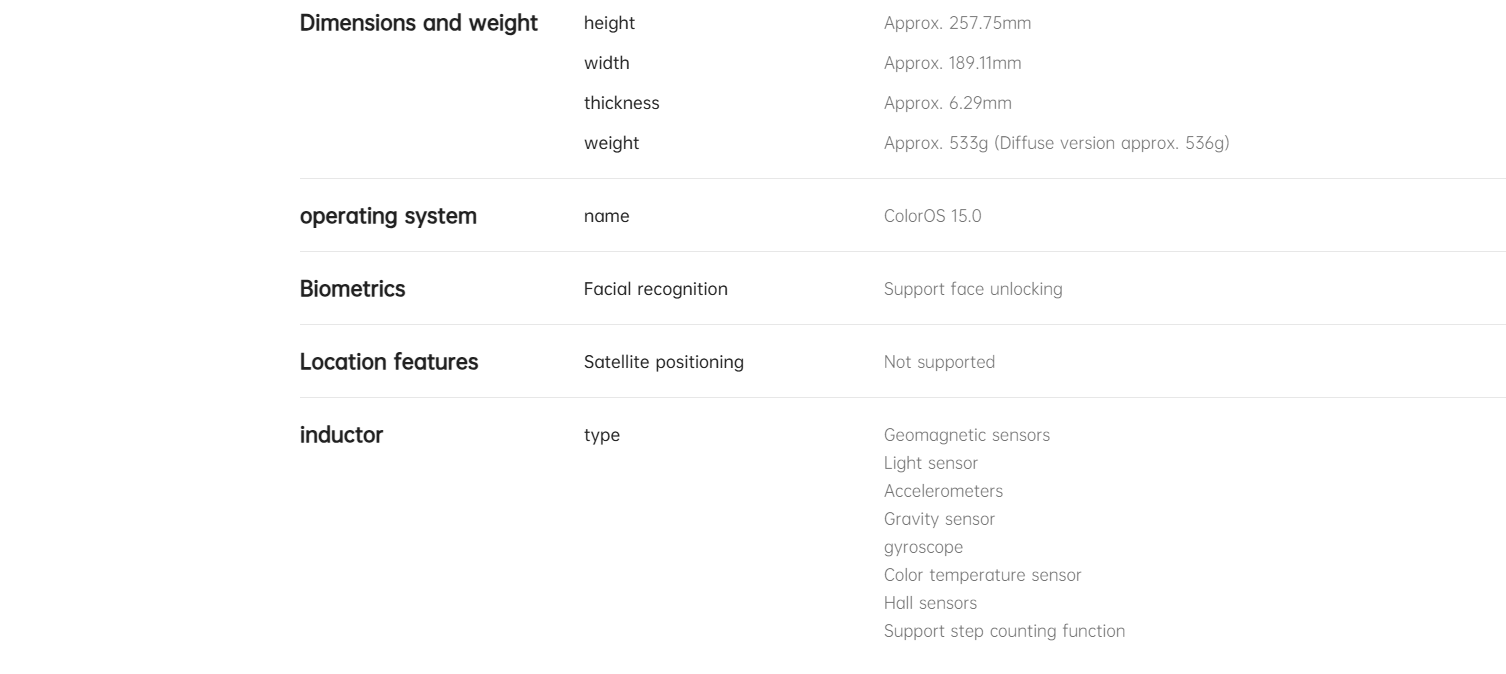The image size is (1506, 674).
Task: Click the operating system heading
Action: pyautogui.click(x=388, y=216)
